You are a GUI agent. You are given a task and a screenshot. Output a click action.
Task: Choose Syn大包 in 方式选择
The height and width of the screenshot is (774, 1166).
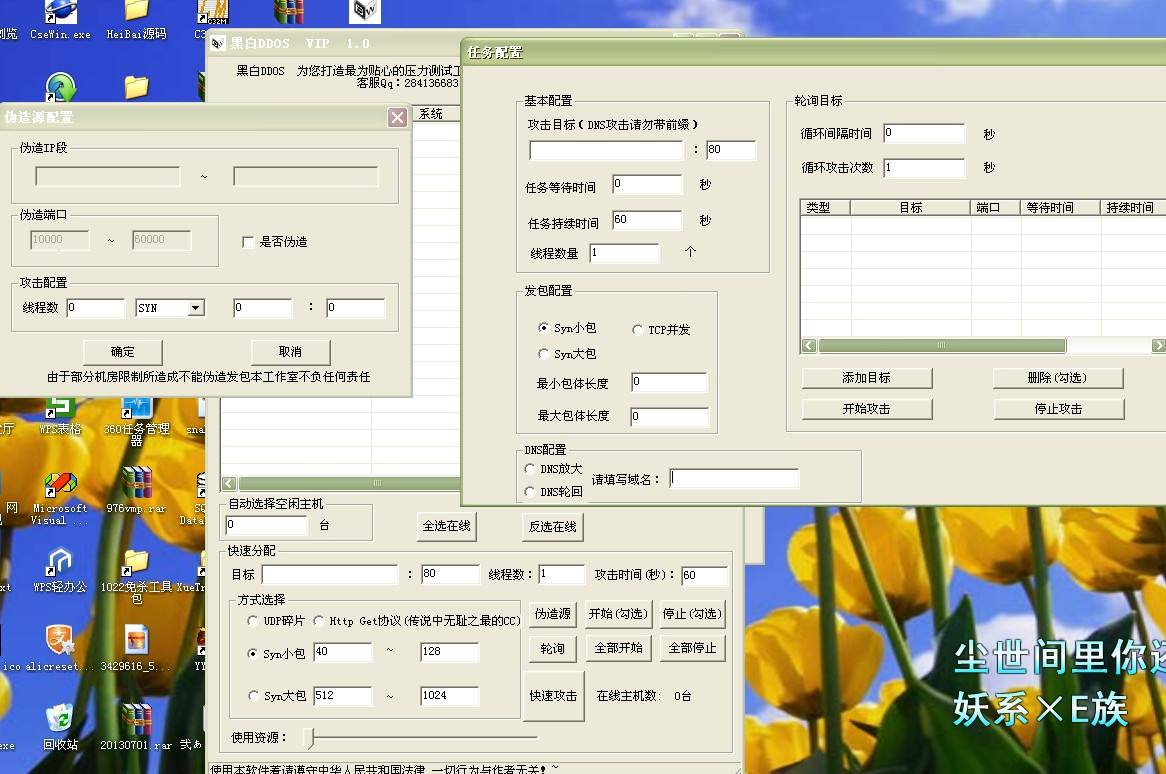253,696
